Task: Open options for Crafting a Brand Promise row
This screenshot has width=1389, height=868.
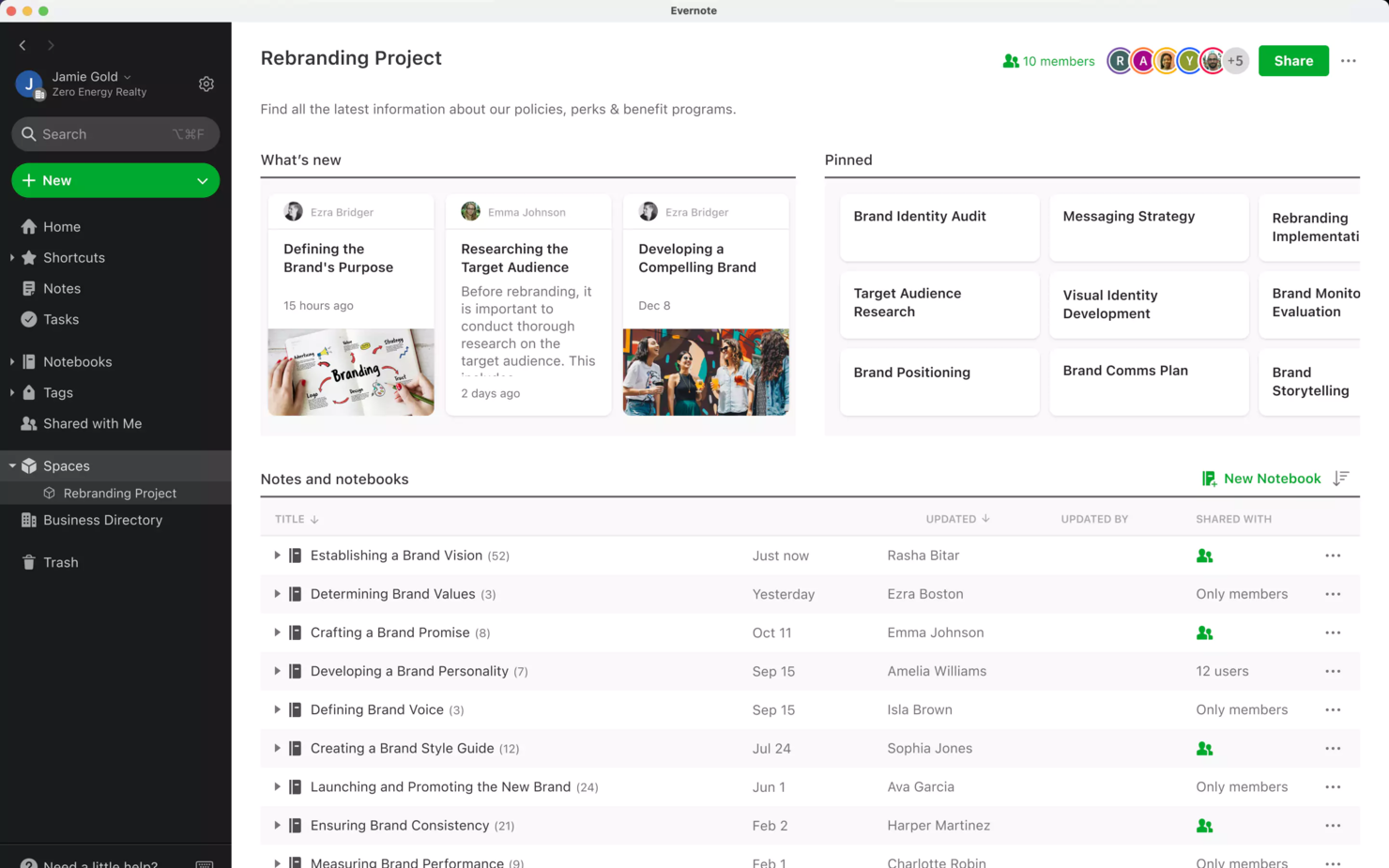Action: (x=1333, y=632)
